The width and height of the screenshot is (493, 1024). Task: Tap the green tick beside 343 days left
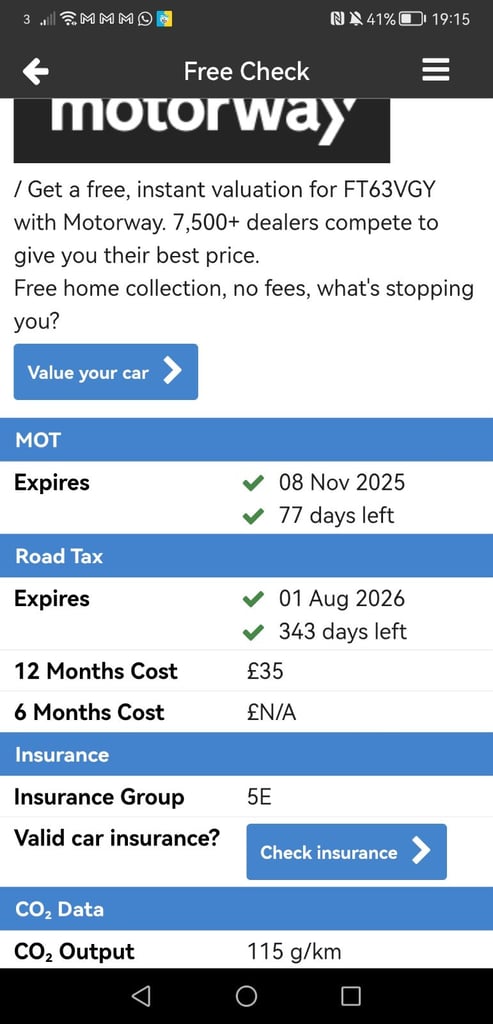(x=252, y=633)
